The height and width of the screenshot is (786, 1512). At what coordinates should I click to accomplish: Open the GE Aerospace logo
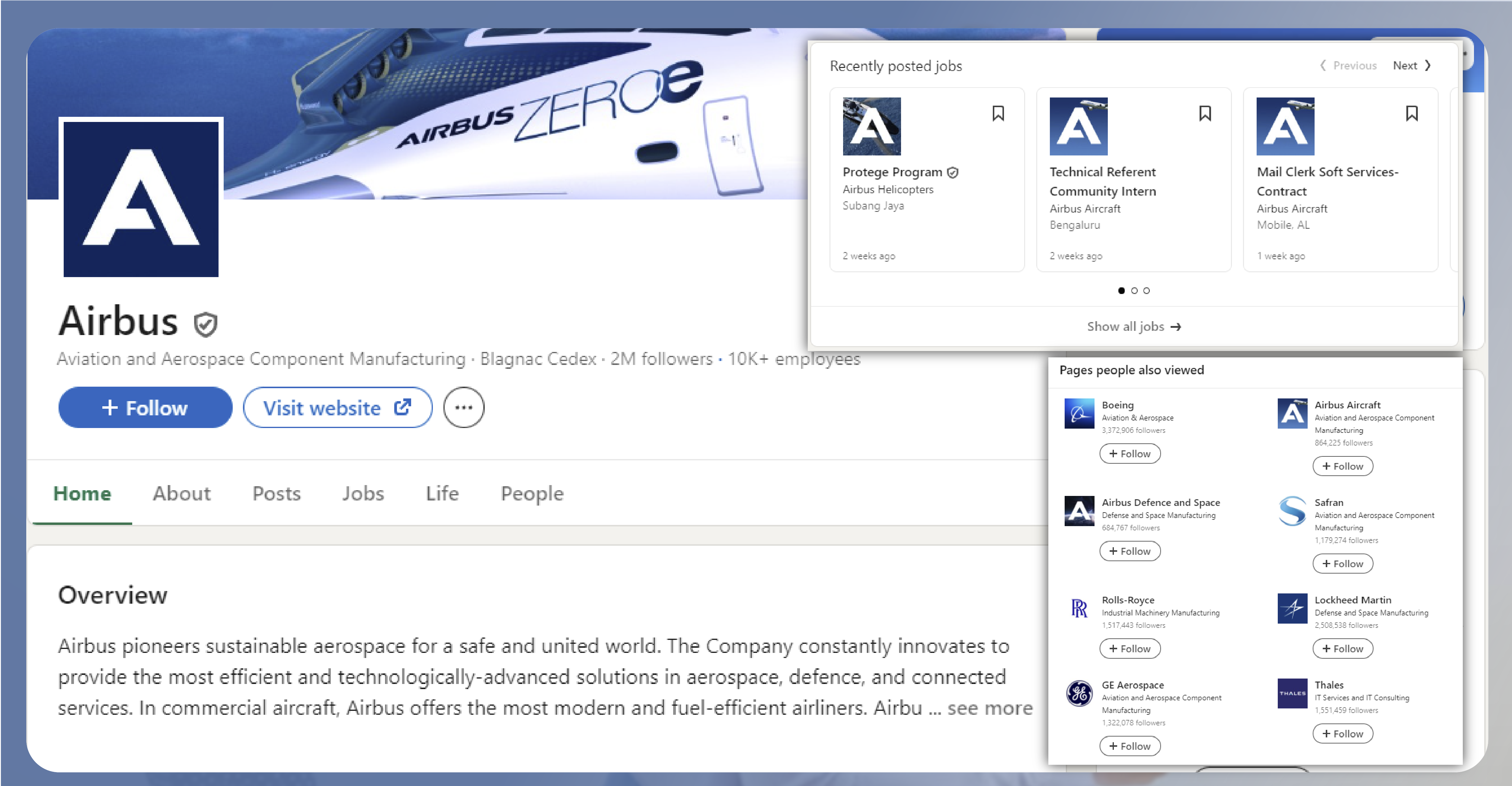pyautogui.click(x=1079, y=694)
